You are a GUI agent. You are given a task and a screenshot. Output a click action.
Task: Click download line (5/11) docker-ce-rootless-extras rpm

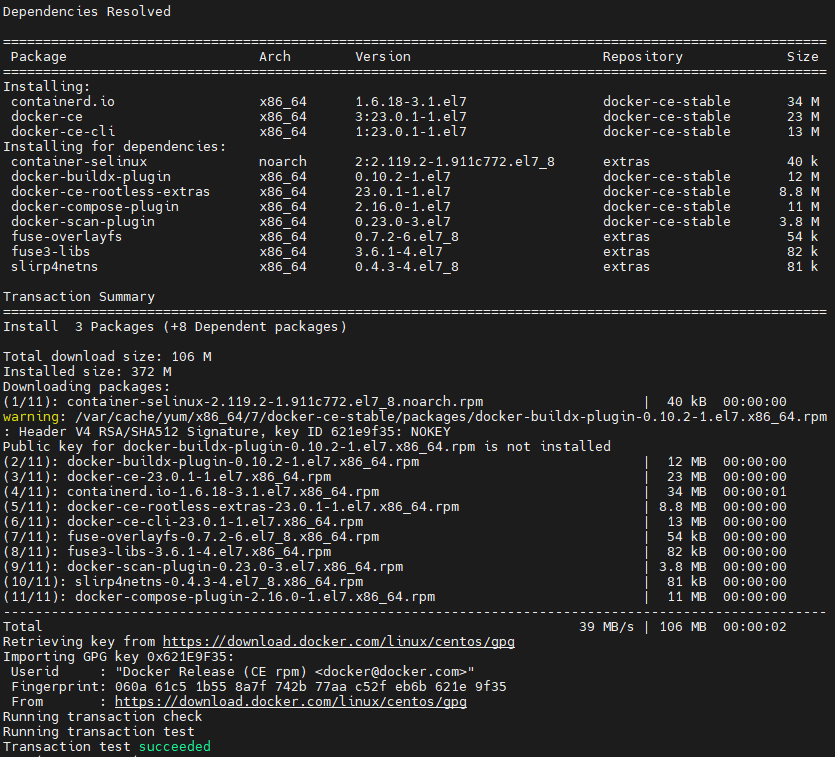[x=395, y=507]
